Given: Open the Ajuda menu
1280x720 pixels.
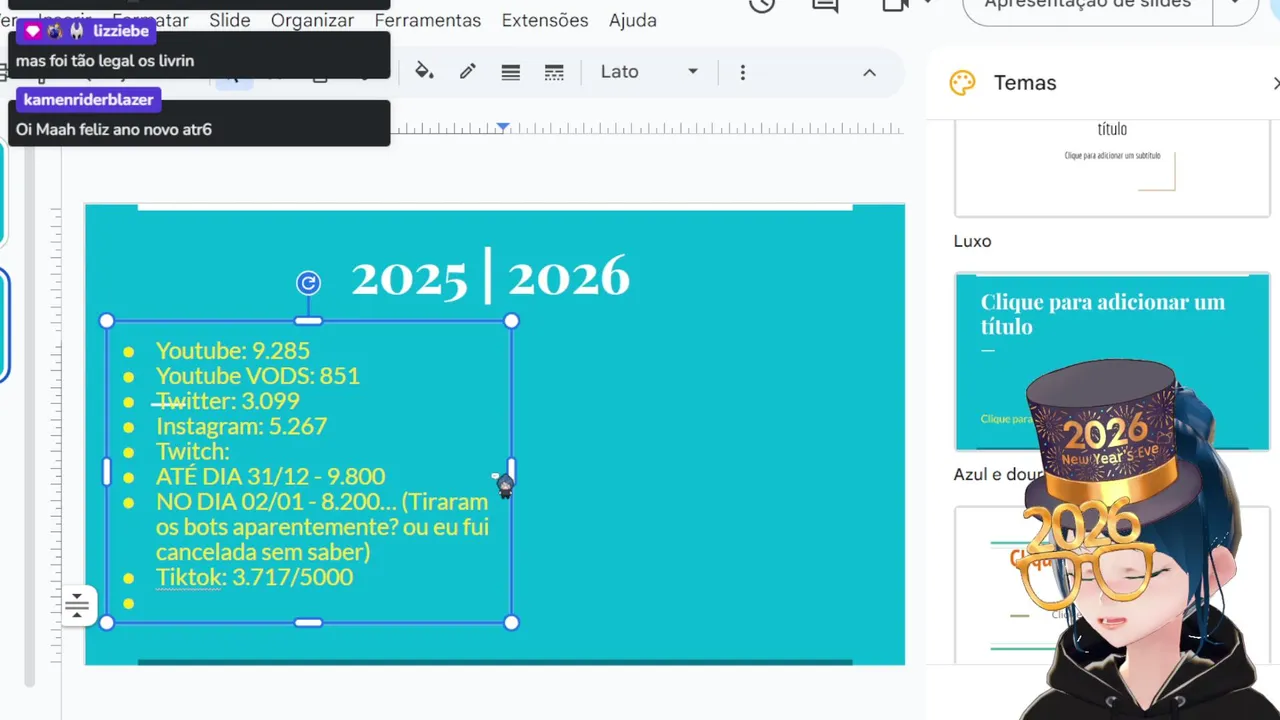Looking at the screenshot, I should [x=633, y=20].
